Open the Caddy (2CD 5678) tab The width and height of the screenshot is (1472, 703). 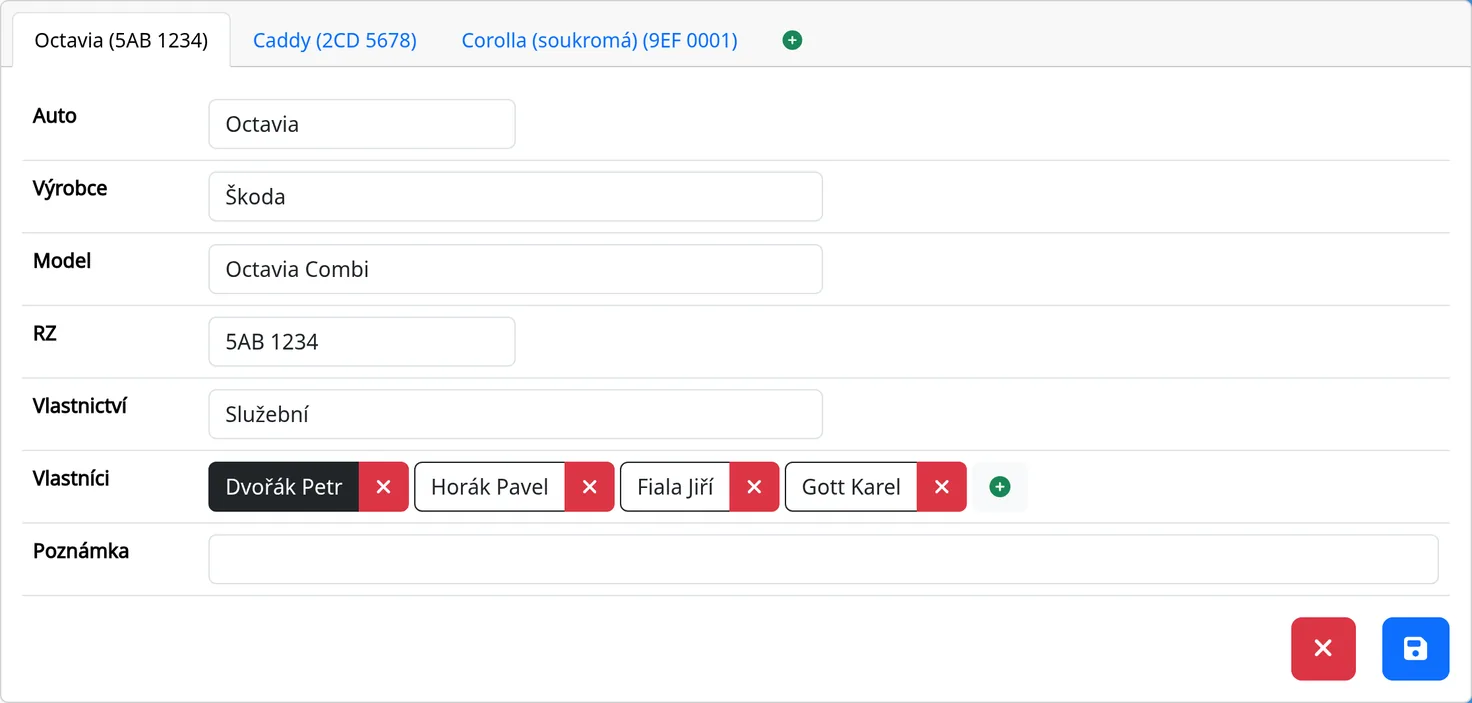tap(335, 40)
